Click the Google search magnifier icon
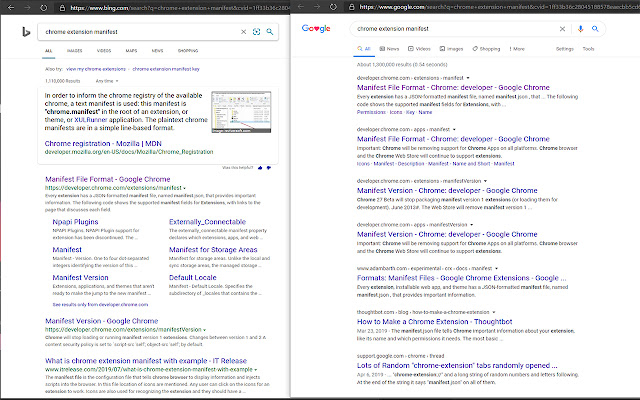This screenshot has height=400, width=640. 595,29
